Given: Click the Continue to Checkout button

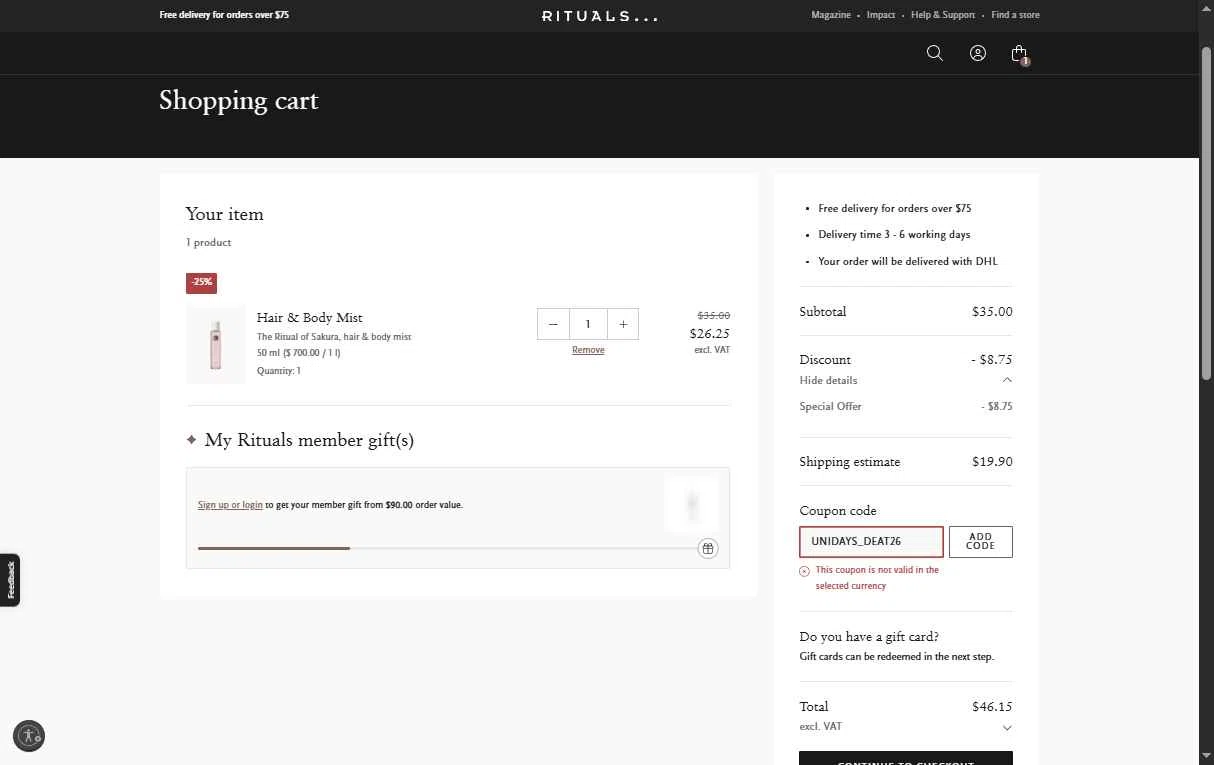Looking at the screenshot, I should pos(906,759).
